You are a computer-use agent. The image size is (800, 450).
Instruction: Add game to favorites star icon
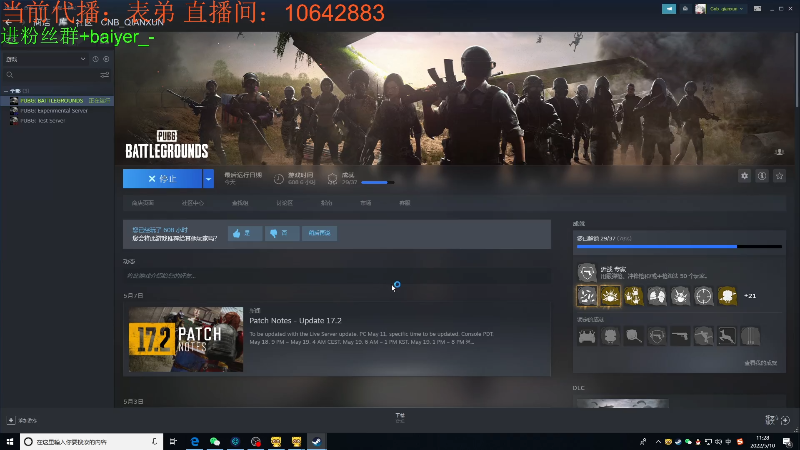click(779, 176)
